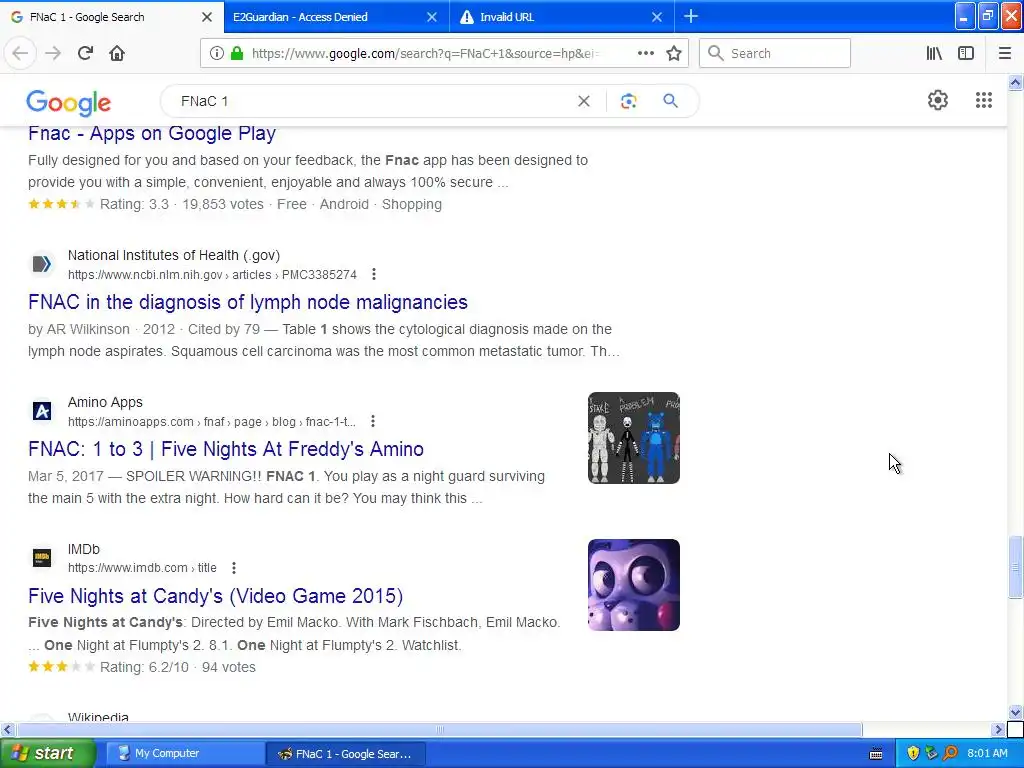Viewport: 1024px width, 768px height.
Task: Open the Five Nights at Candy's thumbnail
Action: pos(633,584)
